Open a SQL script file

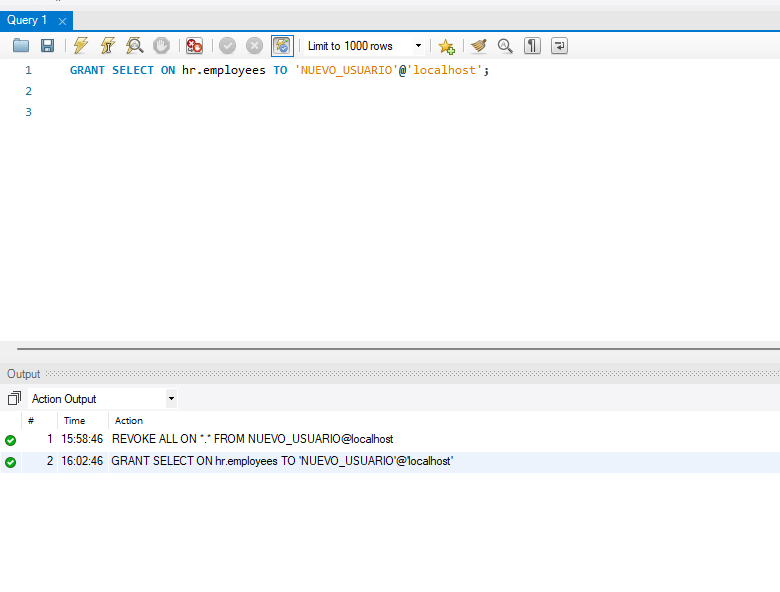21,46
